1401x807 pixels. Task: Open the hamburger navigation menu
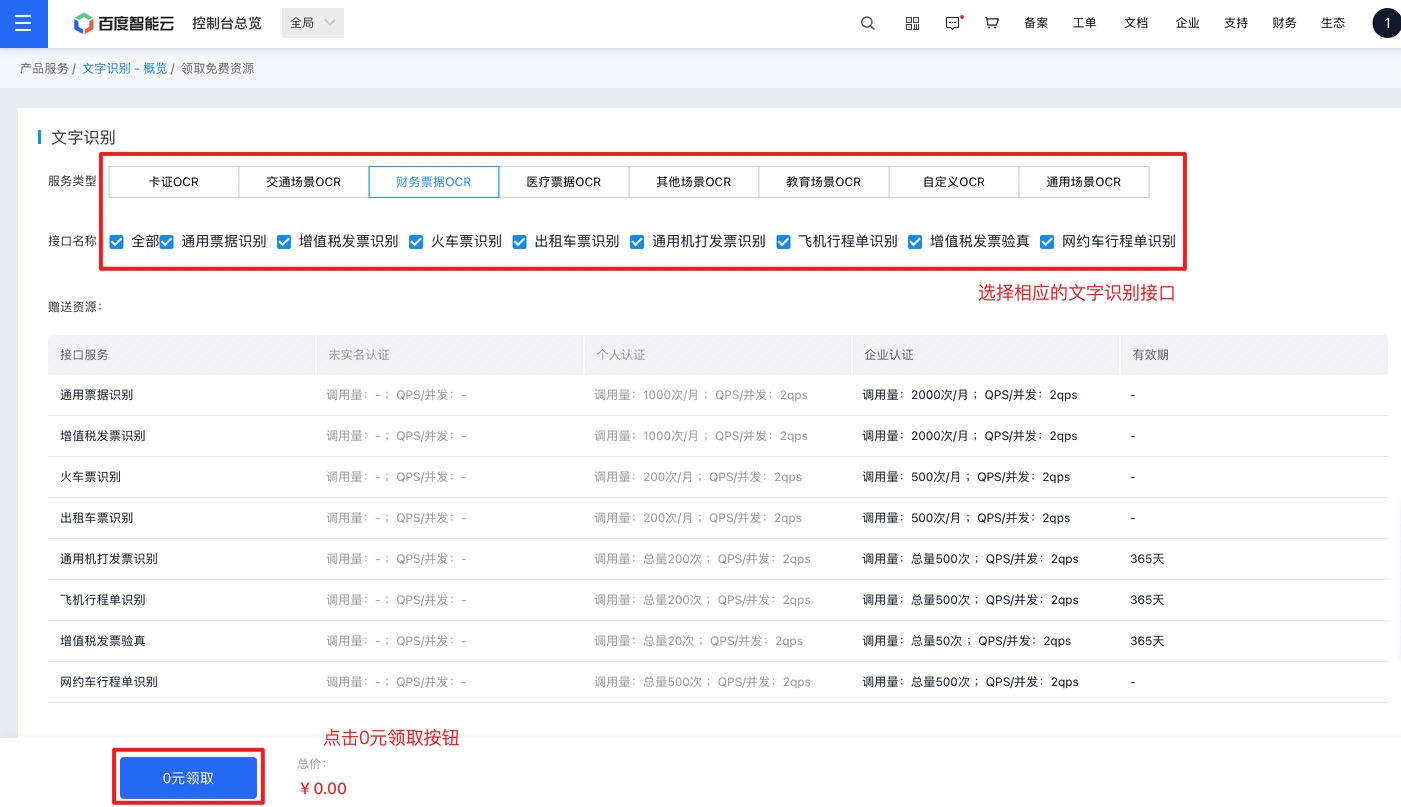[x=23, y=23]
